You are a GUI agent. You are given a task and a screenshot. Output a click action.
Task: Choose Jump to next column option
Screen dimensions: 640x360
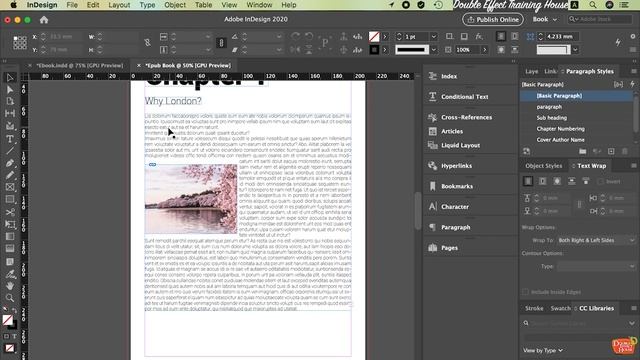586,181
